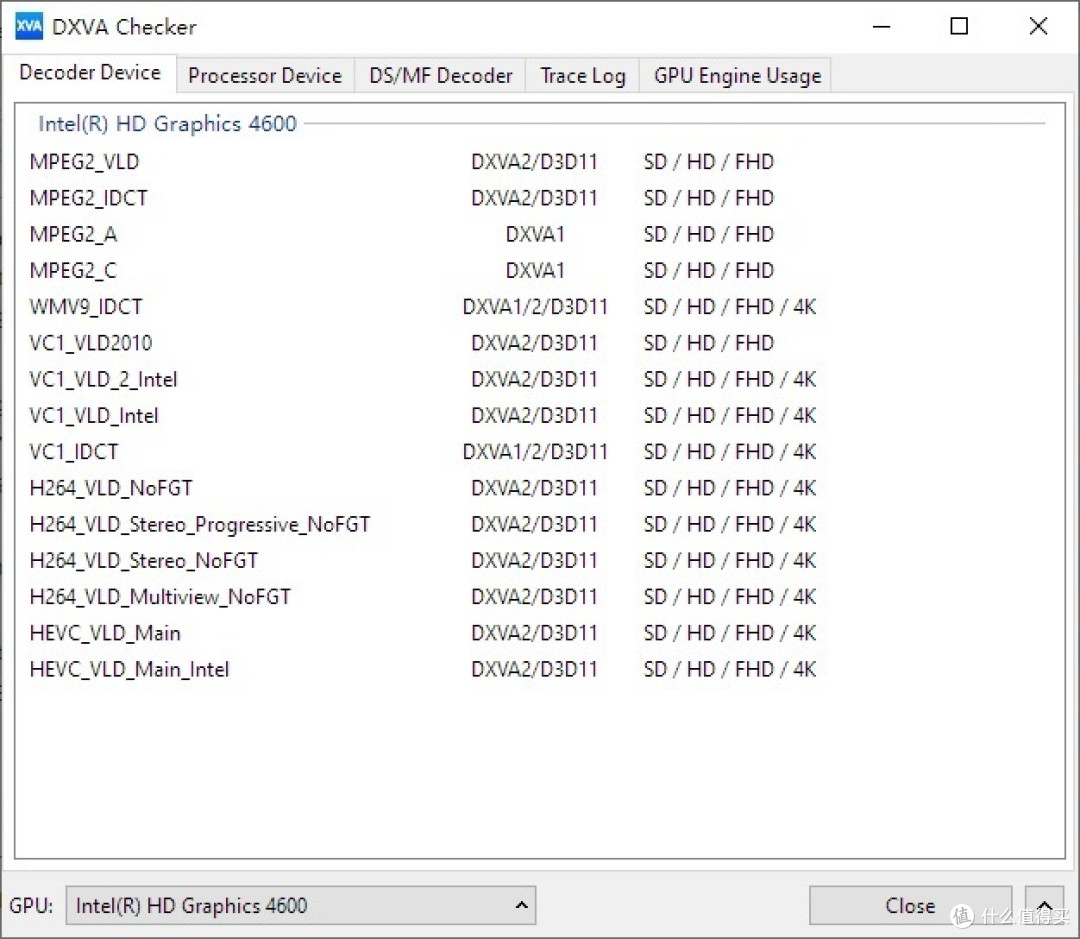
Task: Open the GPU Engine Usage tab
Action: pos(735,75)
